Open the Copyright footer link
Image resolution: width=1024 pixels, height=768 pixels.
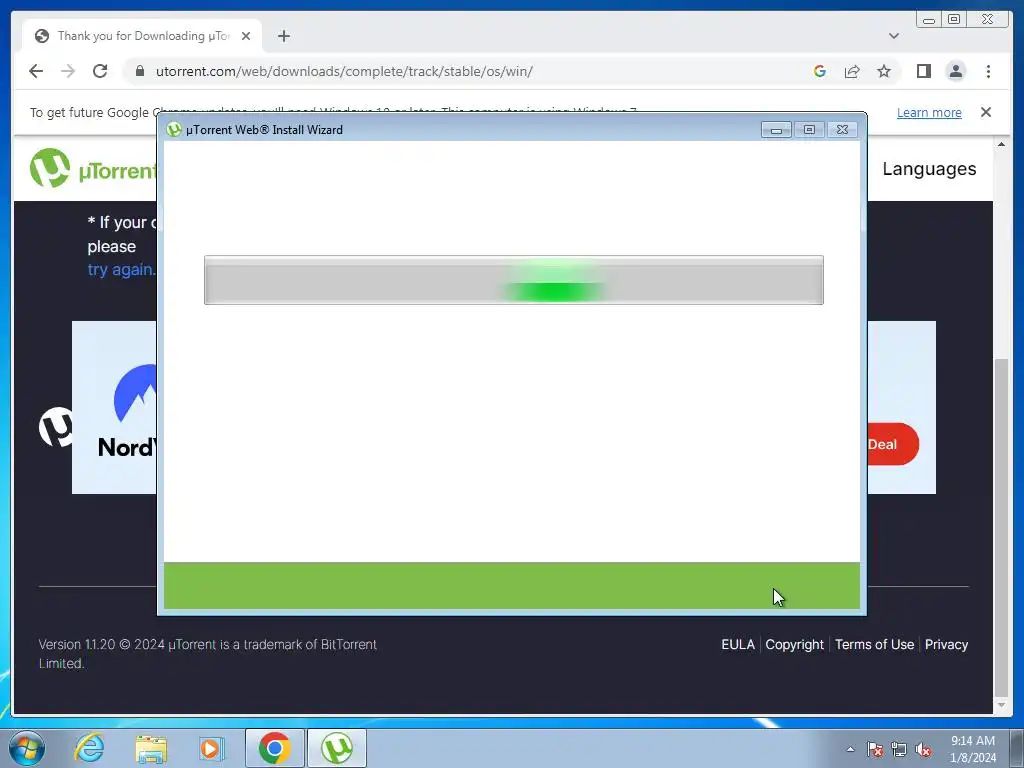794,645
